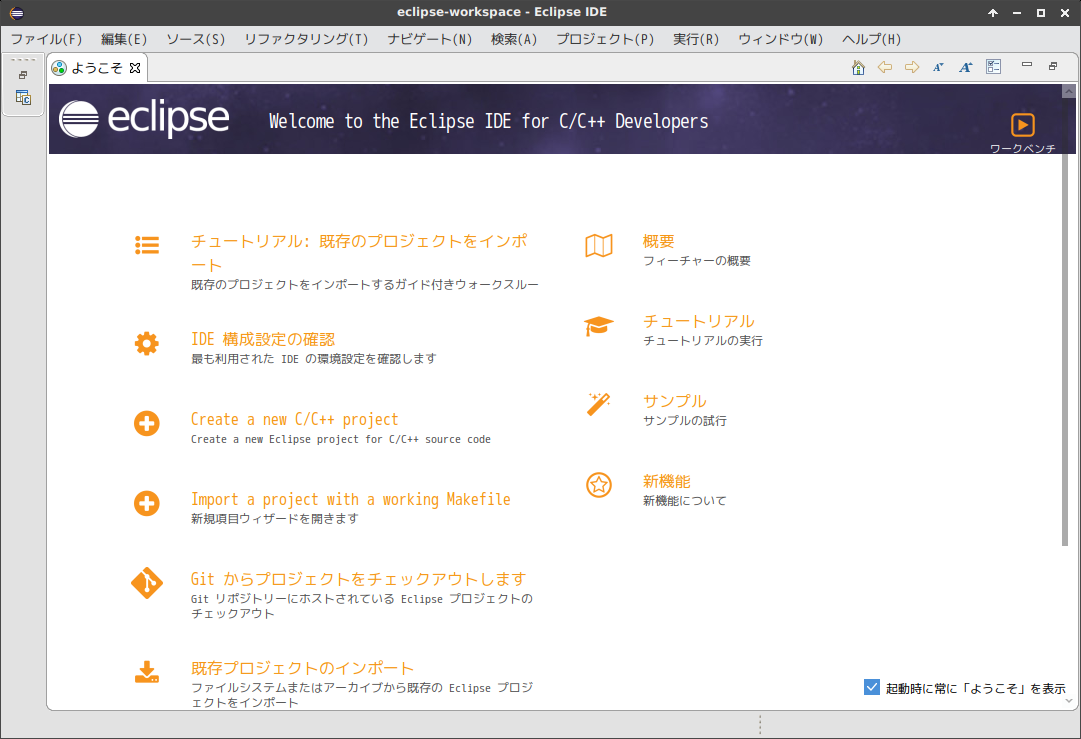This screenshot has width=1081, height=739.
Task: Click the ワークベンチ label
Action: tap(1022, 148)
